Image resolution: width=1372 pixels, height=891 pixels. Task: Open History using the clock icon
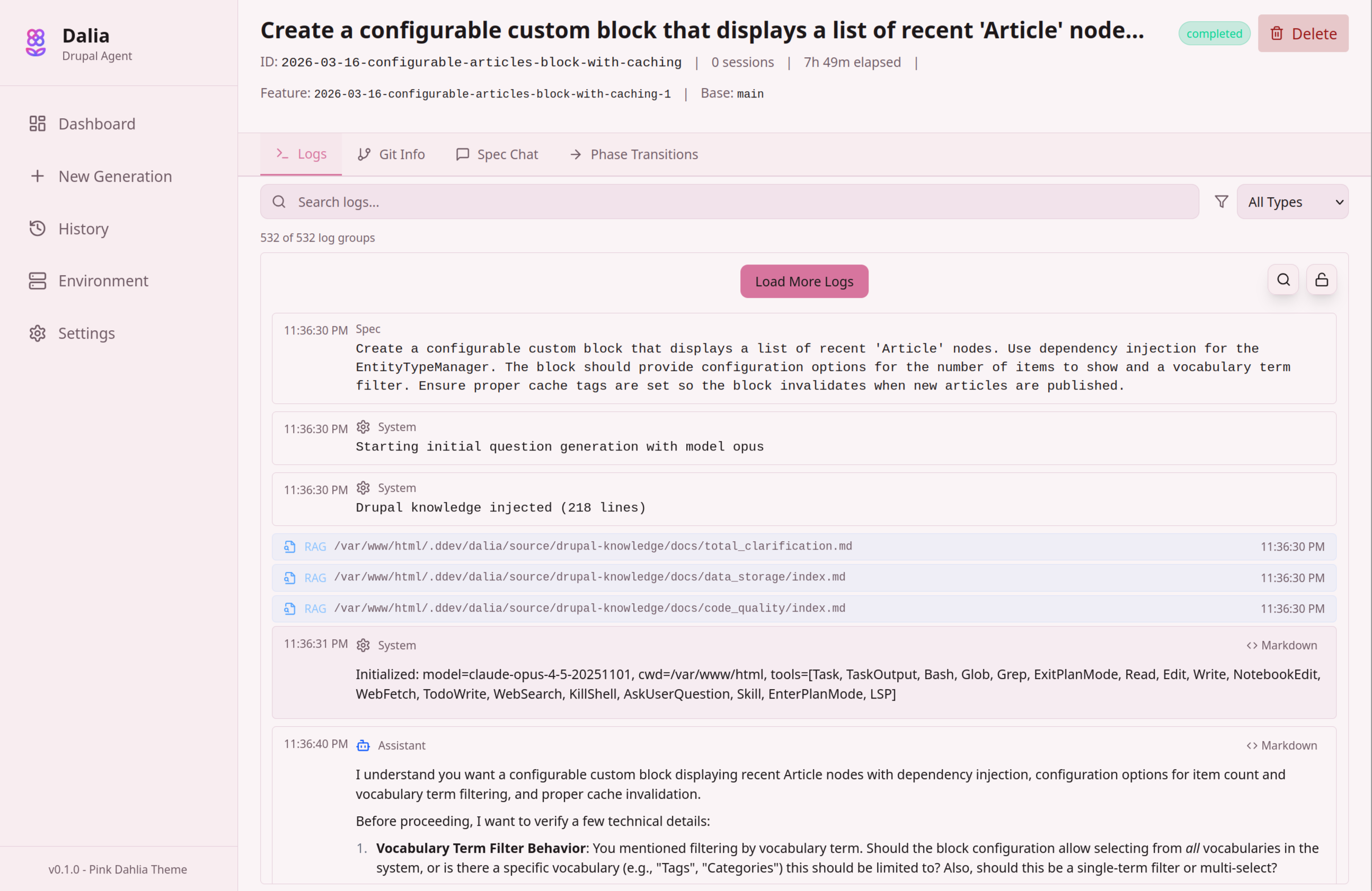tap(38, 229)
